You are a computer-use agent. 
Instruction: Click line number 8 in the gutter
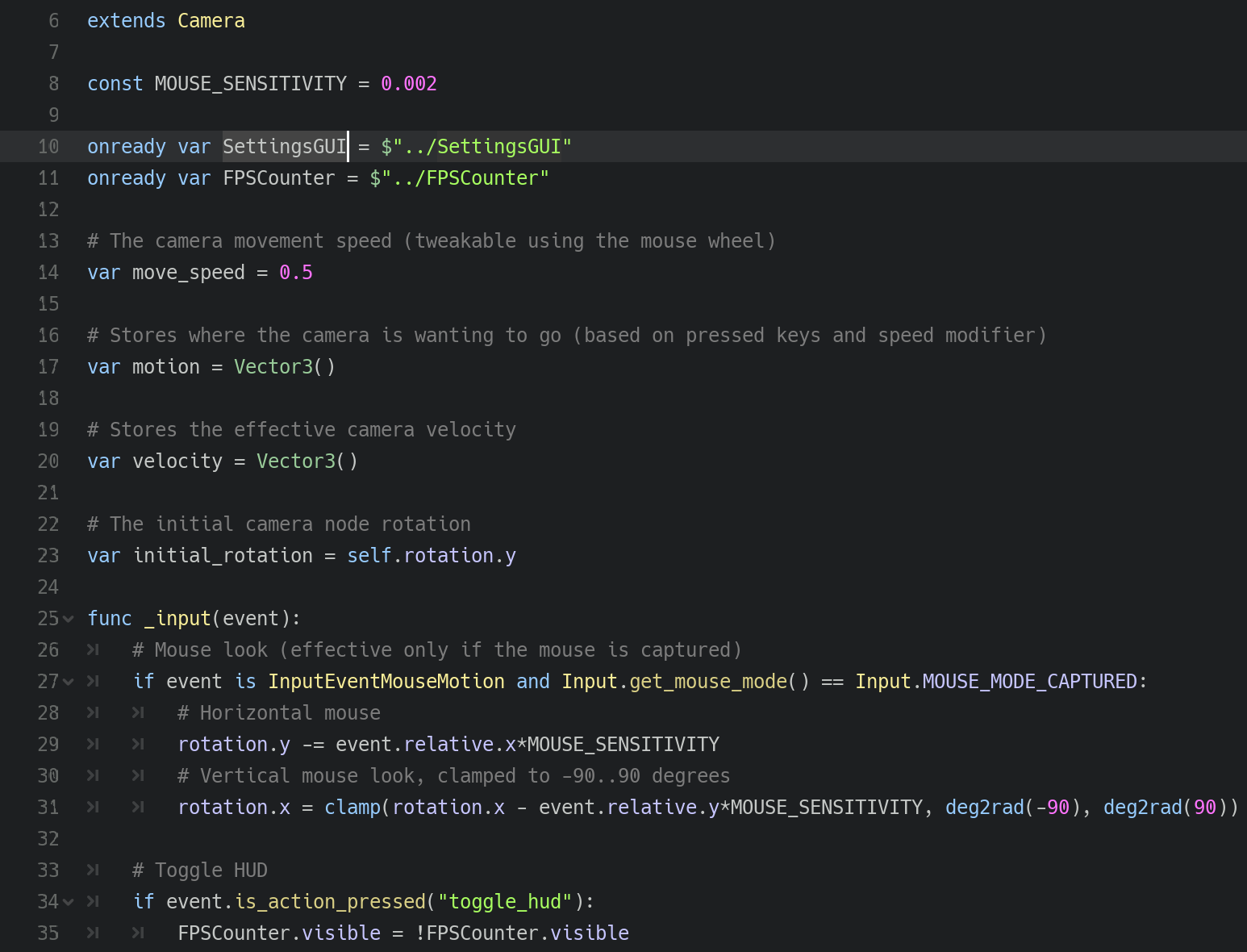pyautogui.click(x=54, y=84)
